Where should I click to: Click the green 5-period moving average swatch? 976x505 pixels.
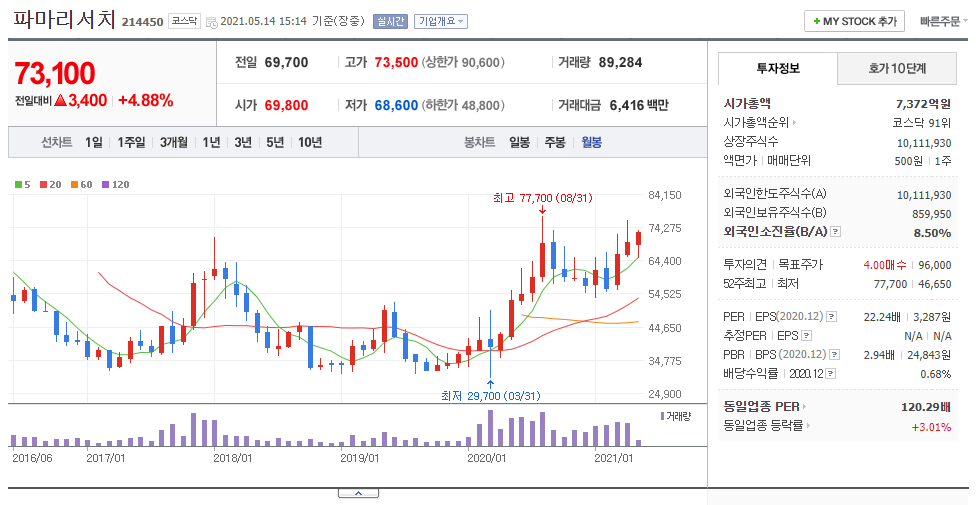click(18, 184)
